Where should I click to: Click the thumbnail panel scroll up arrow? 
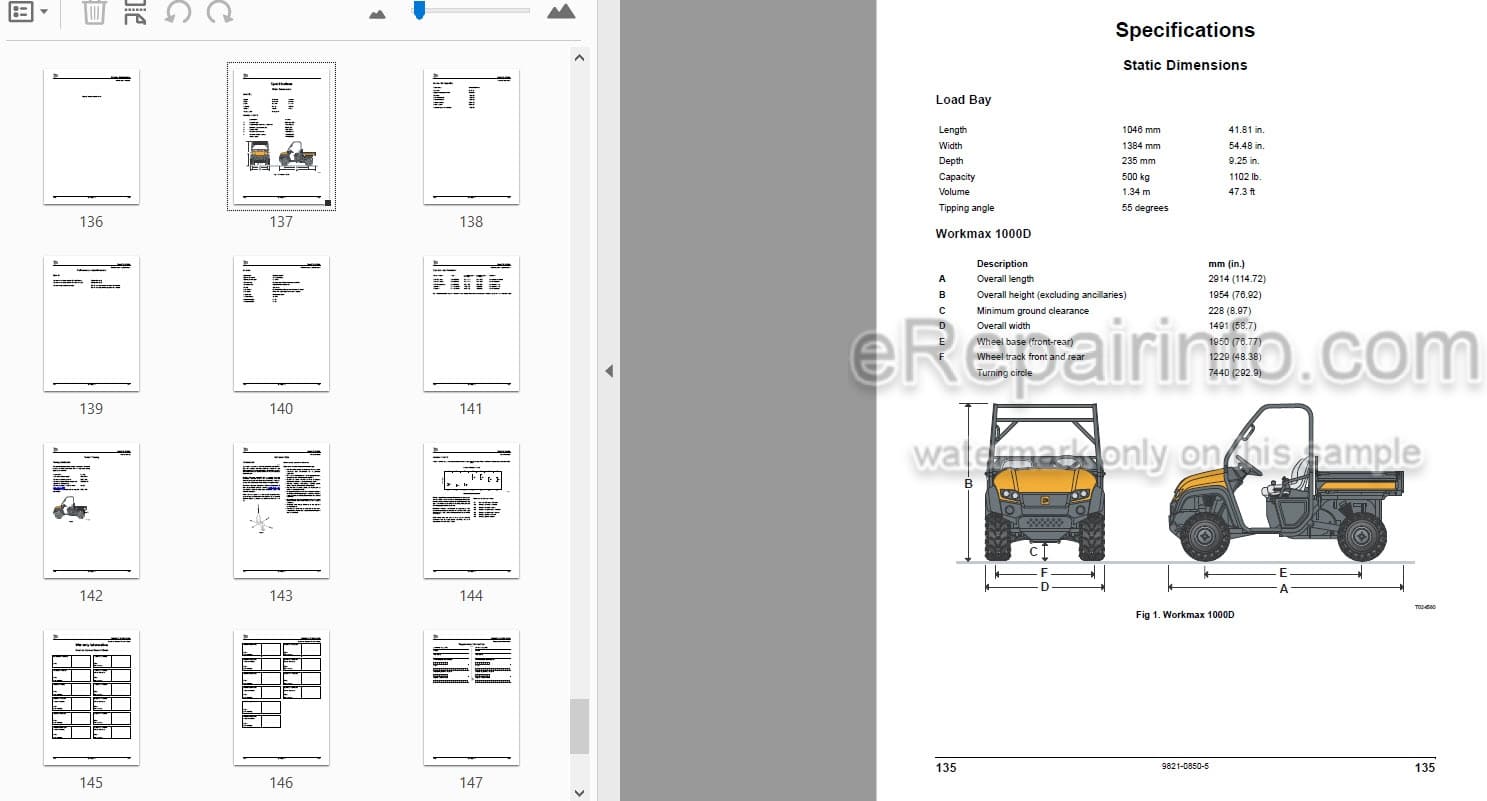tap(580, 58)
